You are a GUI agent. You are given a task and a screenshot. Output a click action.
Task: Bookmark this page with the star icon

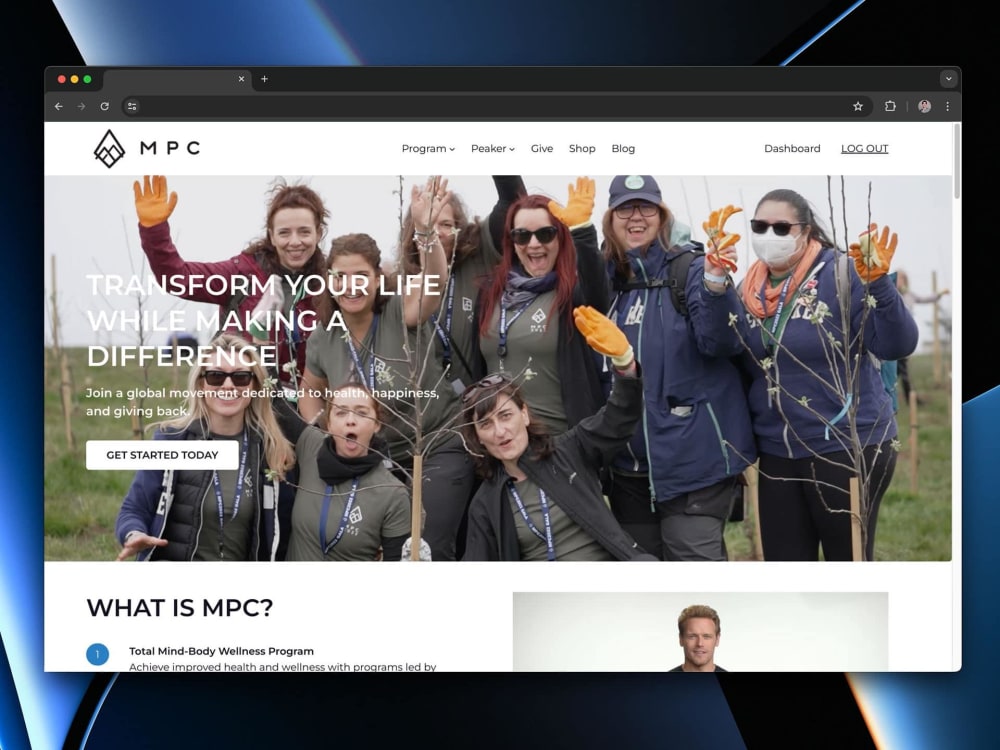858,107
